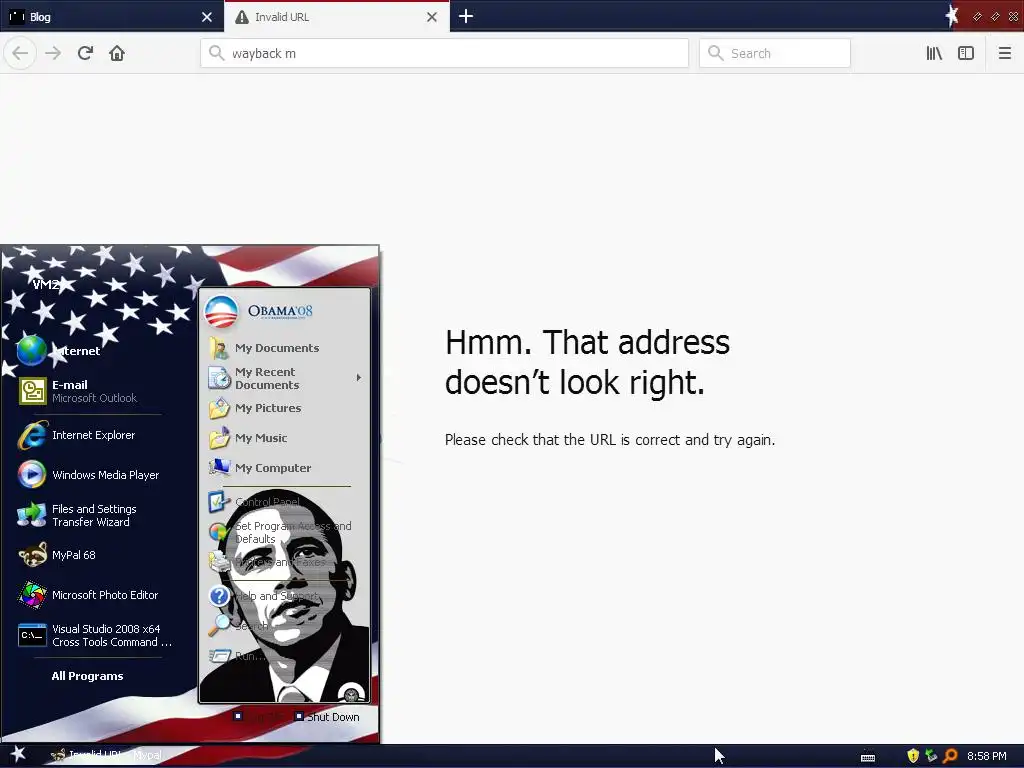Click the 8:58 PM clock
The image size is (1024, 768).
986,756
